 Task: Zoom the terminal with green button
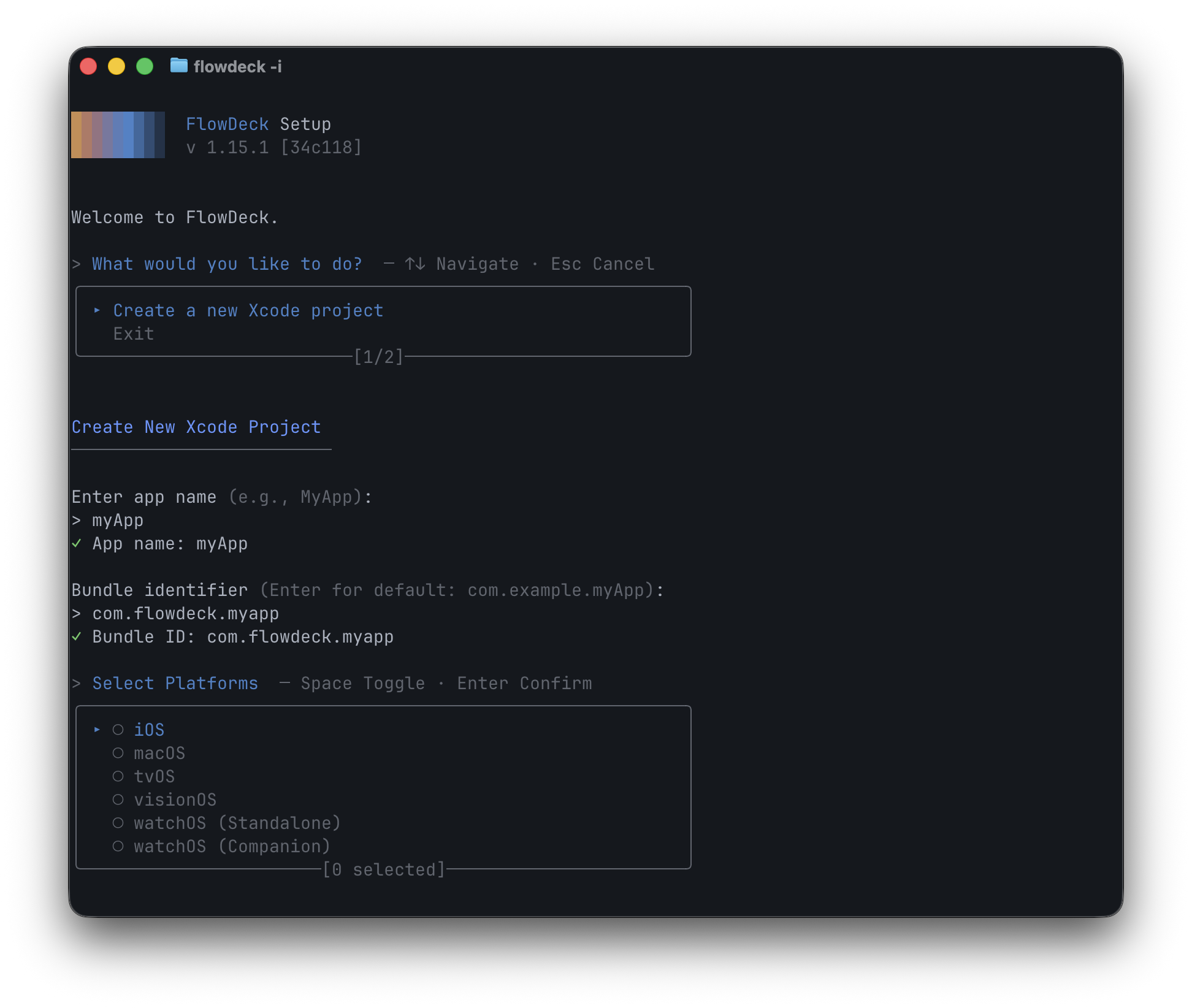pos(145,66)
